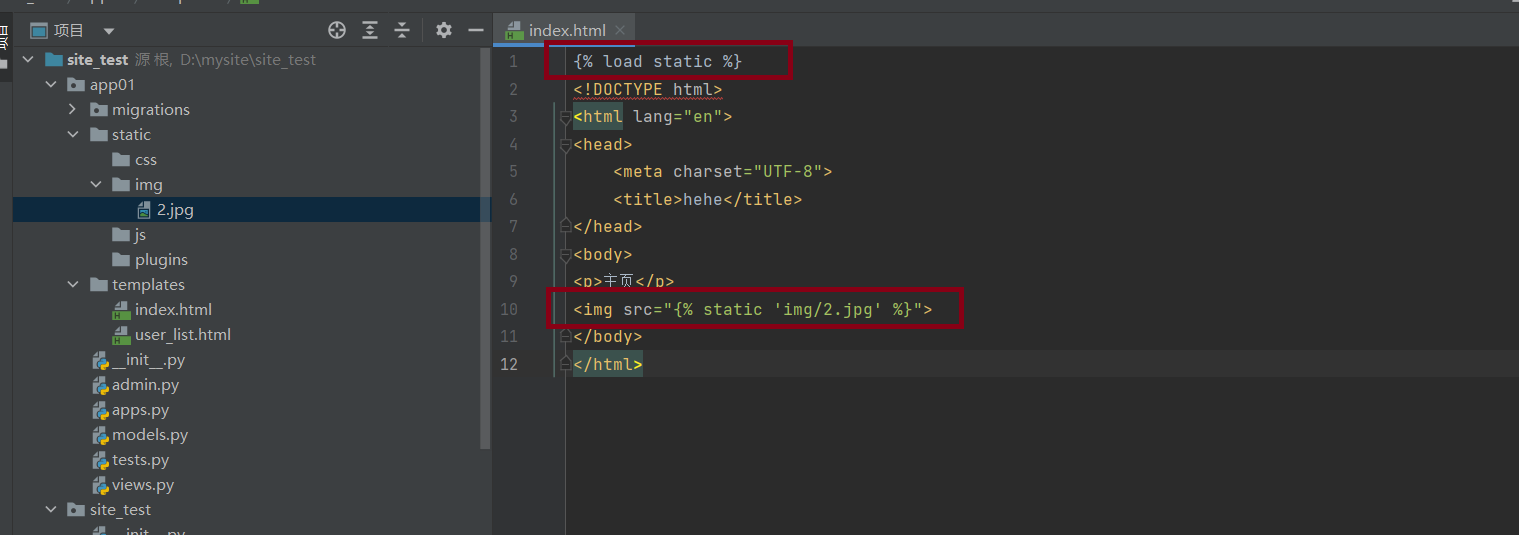
Task: Open models.py file in the tree
Action: [149, 435]
